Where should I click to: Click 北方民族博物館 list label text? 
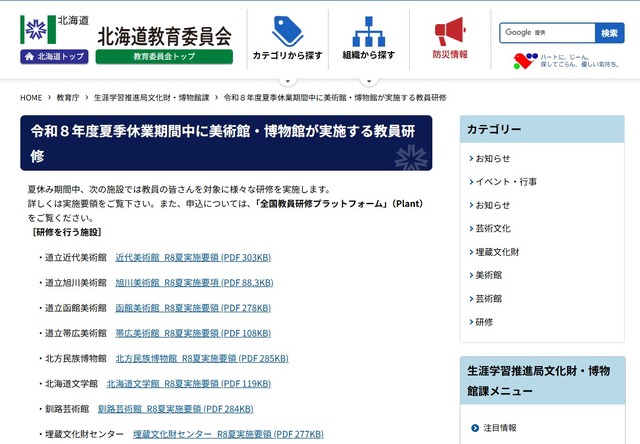pos(76,359)
